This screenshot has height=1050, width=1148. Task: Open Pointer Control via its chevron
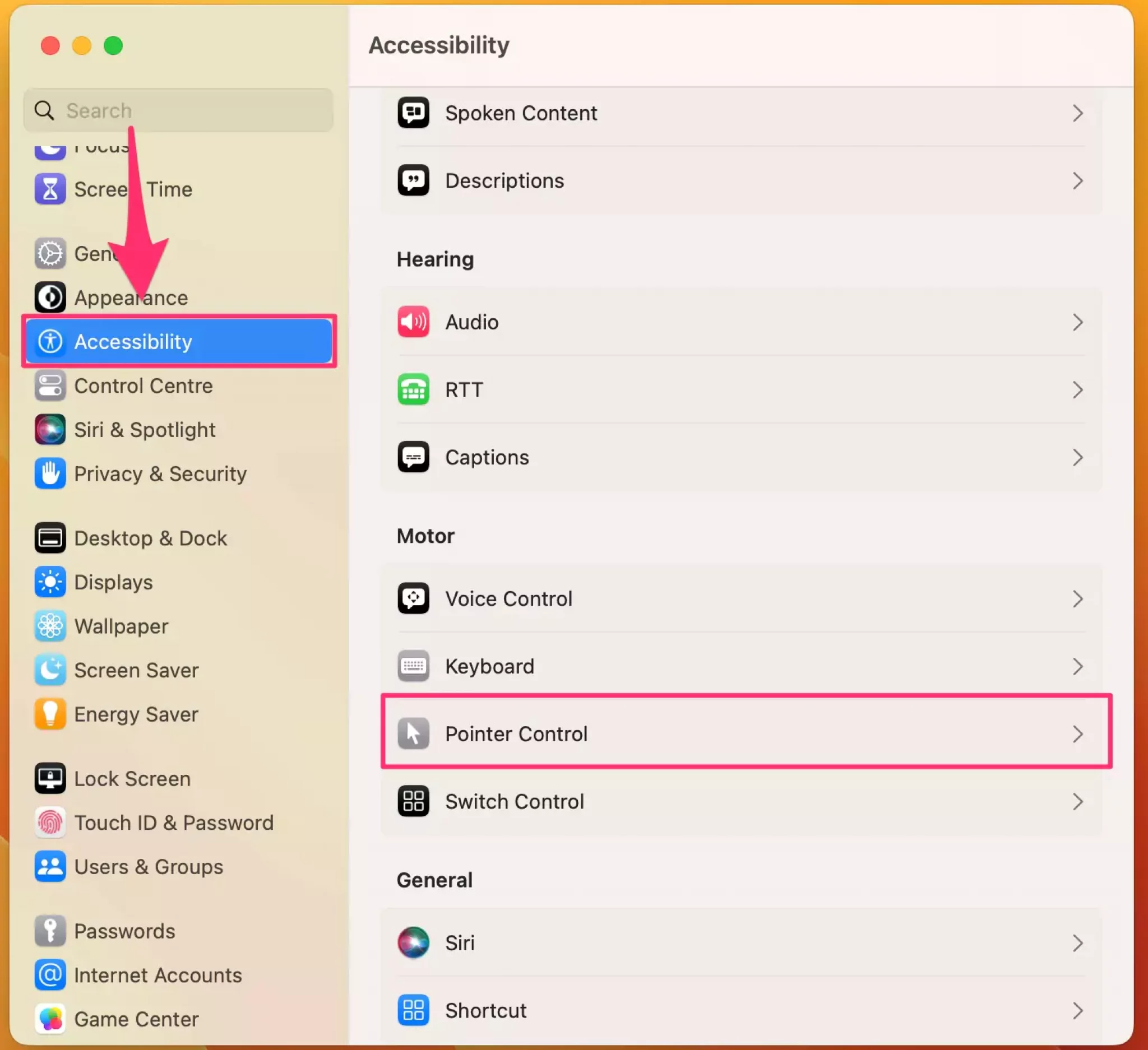click(x=1077, y=733)
